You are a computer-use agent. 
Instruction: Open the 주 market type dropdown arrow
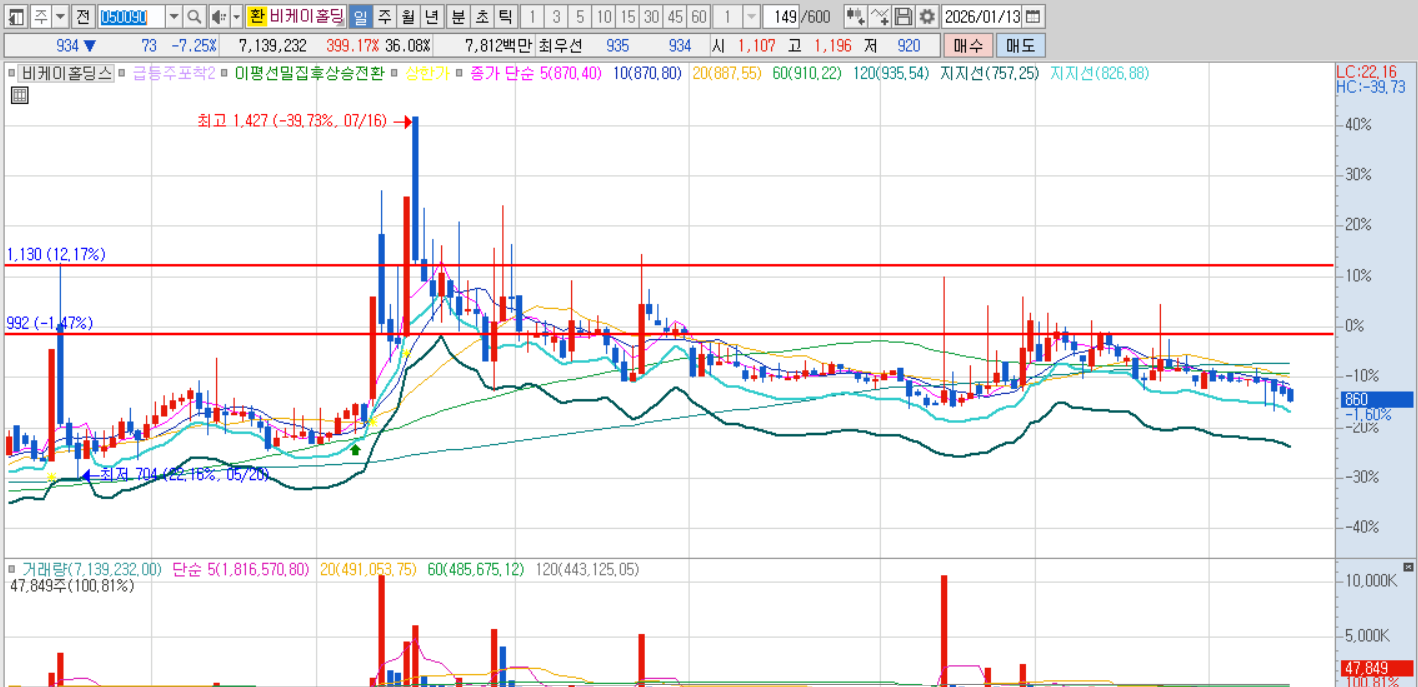(x=60, y=16)
